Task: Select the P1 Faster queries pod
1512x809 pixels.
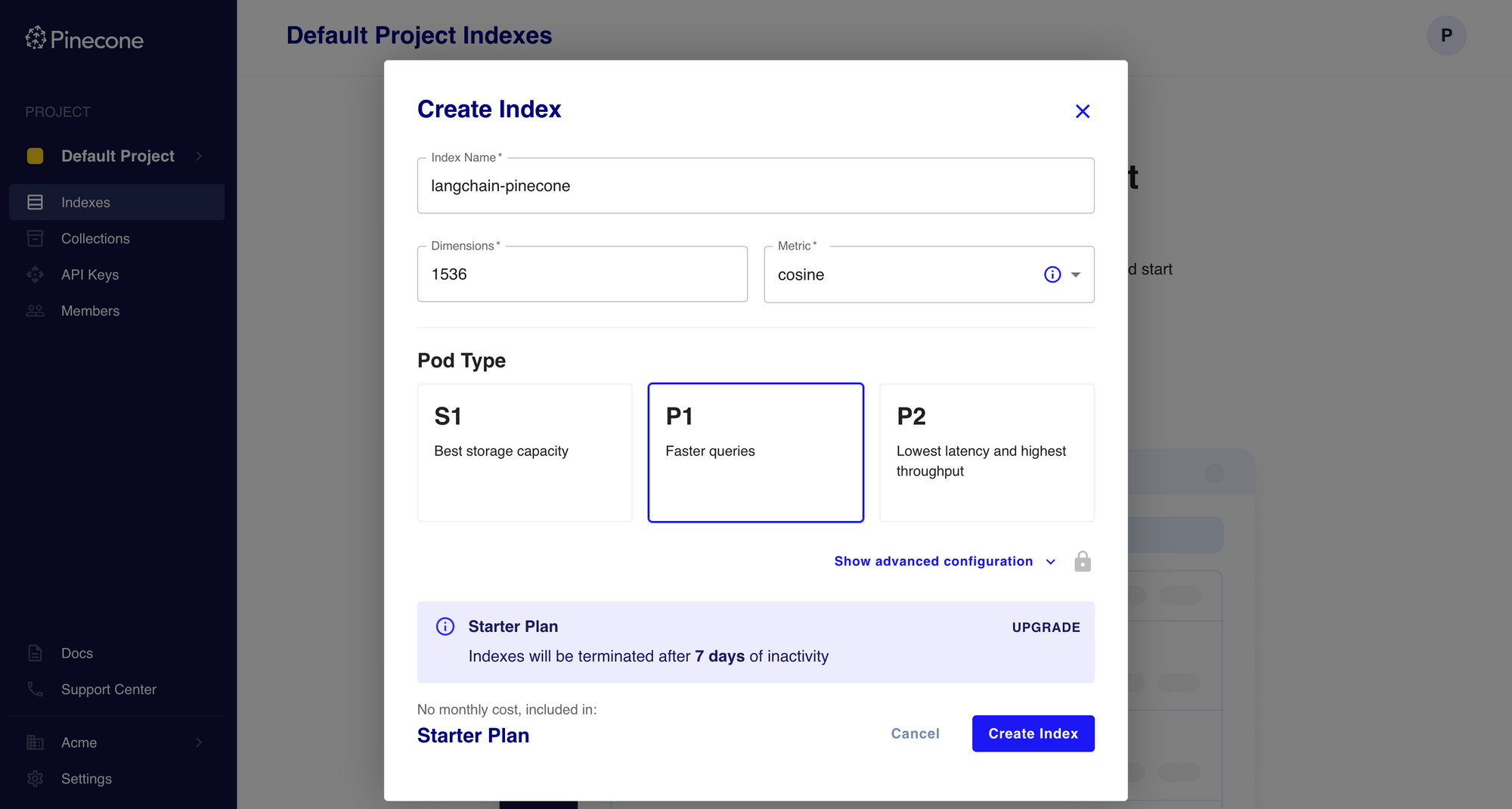Action: (755, 452)
